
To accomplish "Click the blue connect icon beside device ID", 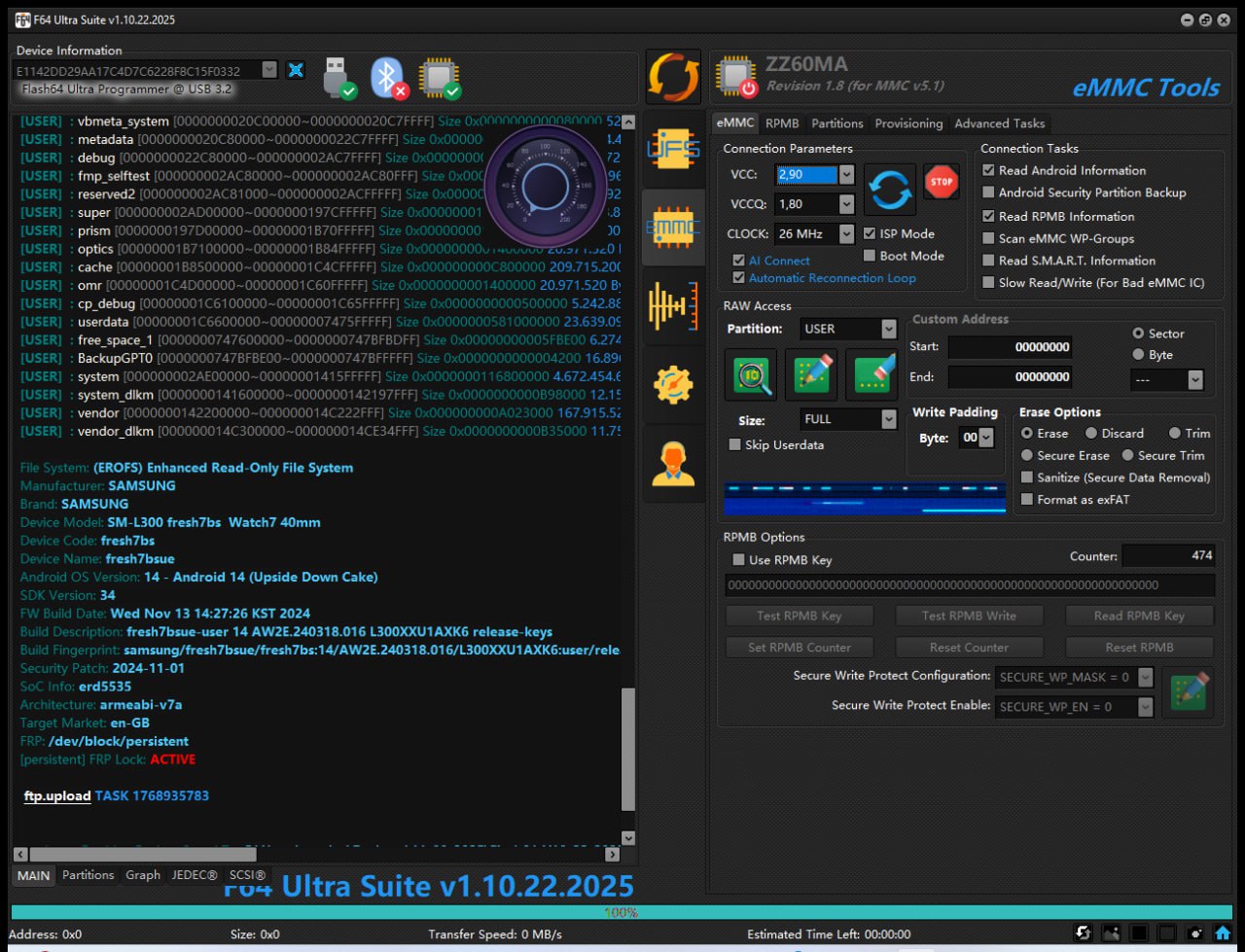I will tap(296, 70).
